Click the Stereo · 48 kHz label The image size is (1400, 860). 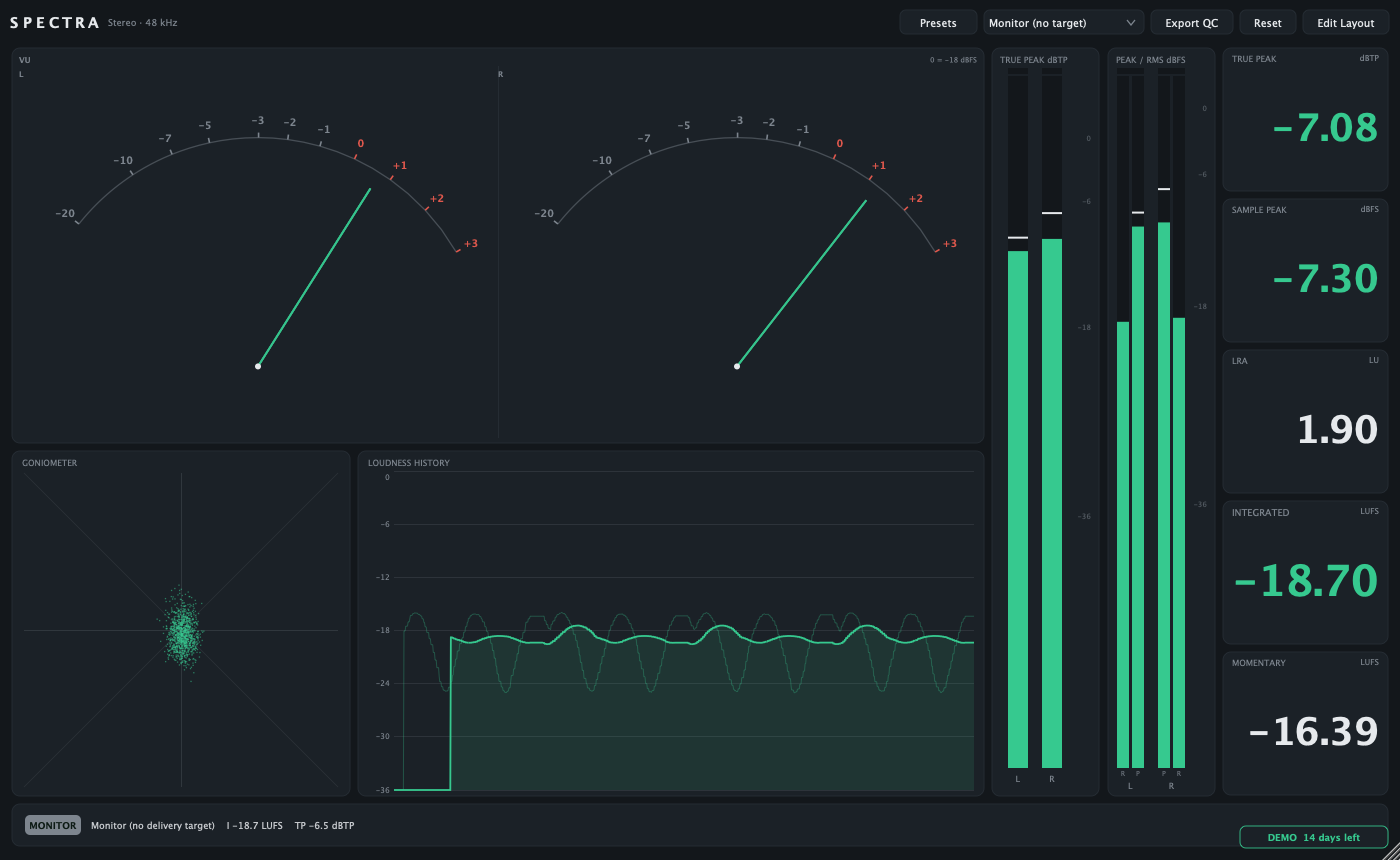tap(143, 22)
